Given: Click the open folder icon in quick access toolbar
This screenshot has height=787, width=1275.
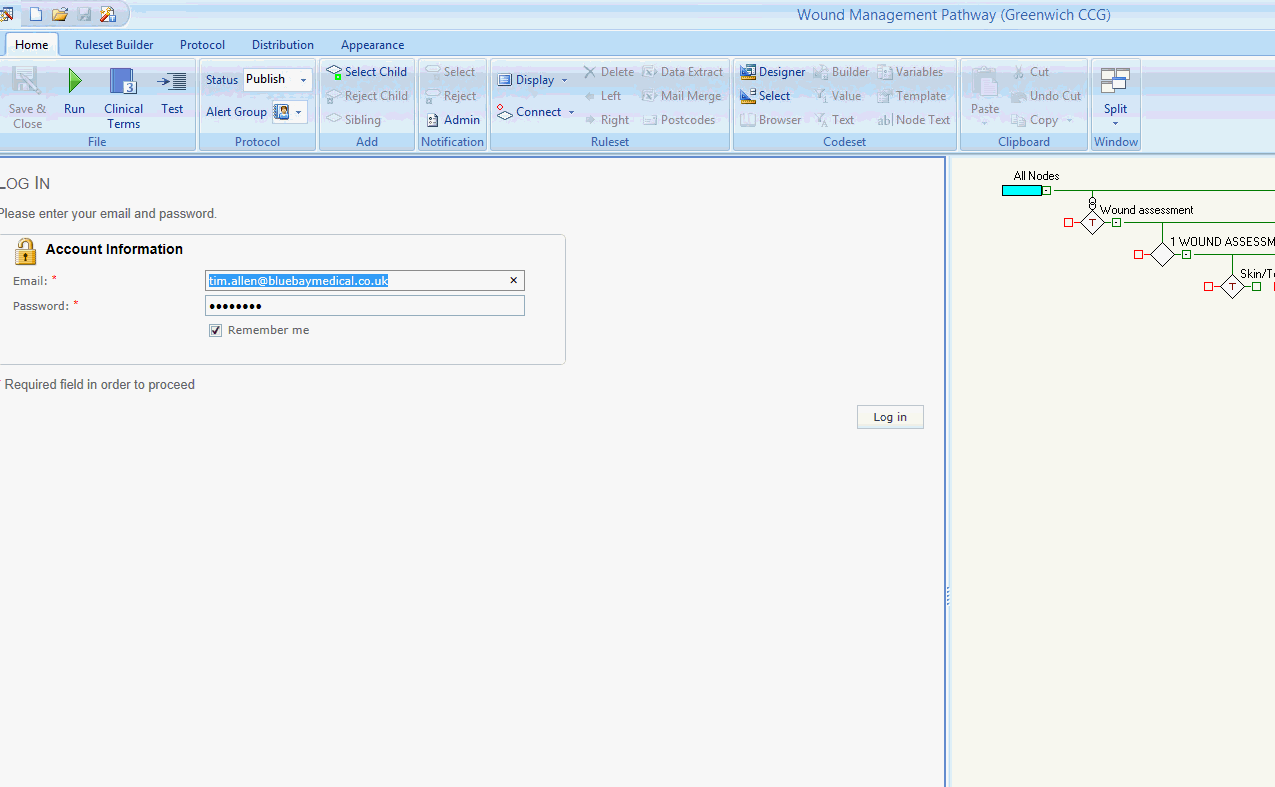Looking at the screenshot, I should [x=60, y=14].
